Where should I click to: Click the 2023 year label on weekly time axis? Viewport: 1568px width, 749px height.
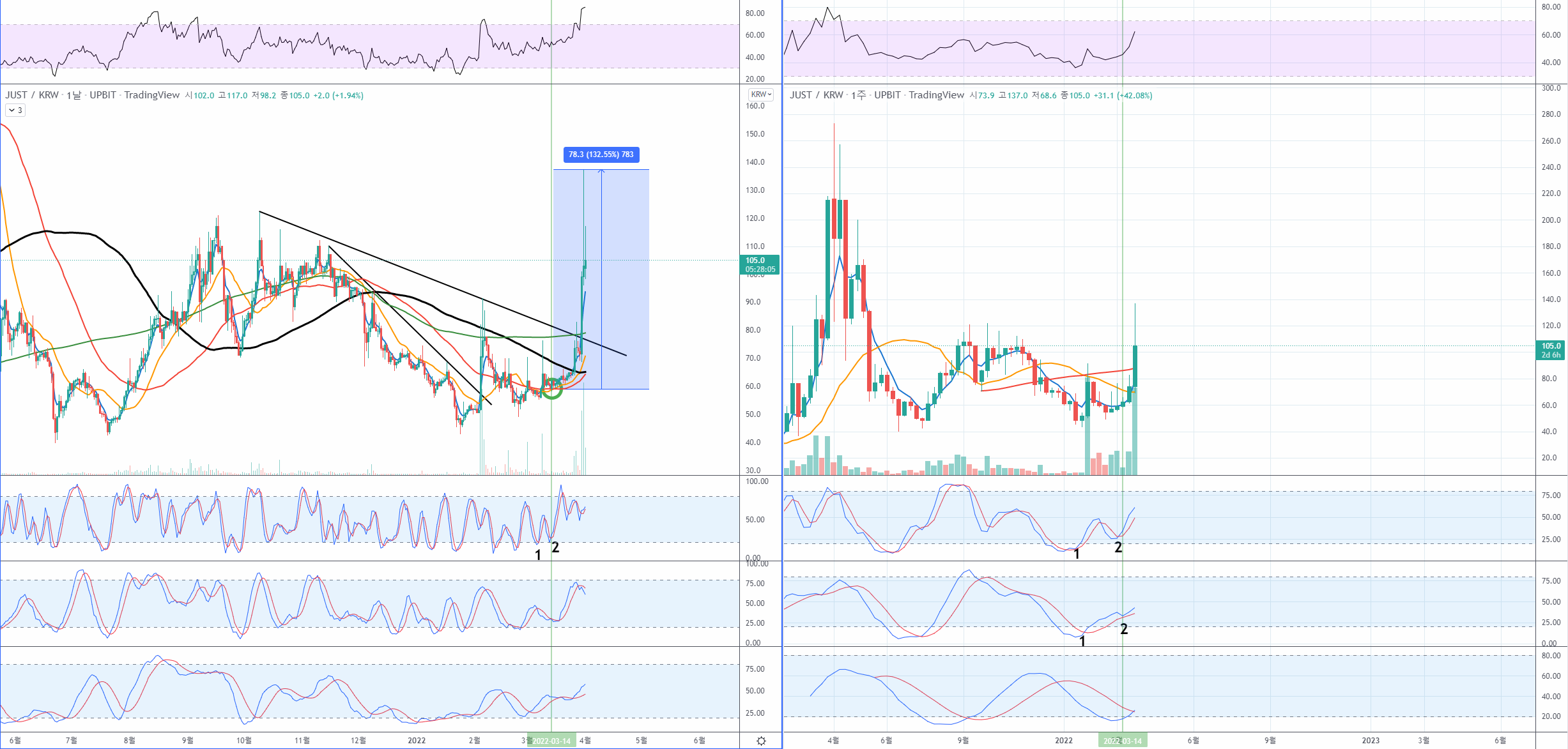click(x=1370, y=741)
